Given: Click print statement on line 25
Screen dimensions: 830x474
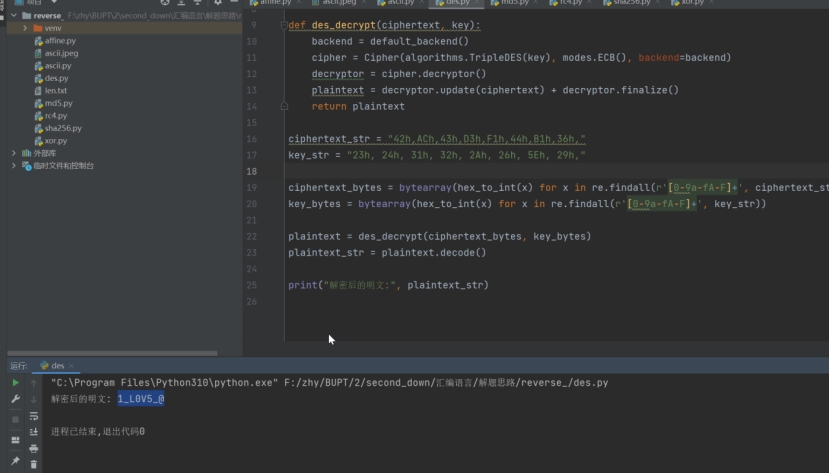Looking at the screenshot, I should [x=389, y=285].
